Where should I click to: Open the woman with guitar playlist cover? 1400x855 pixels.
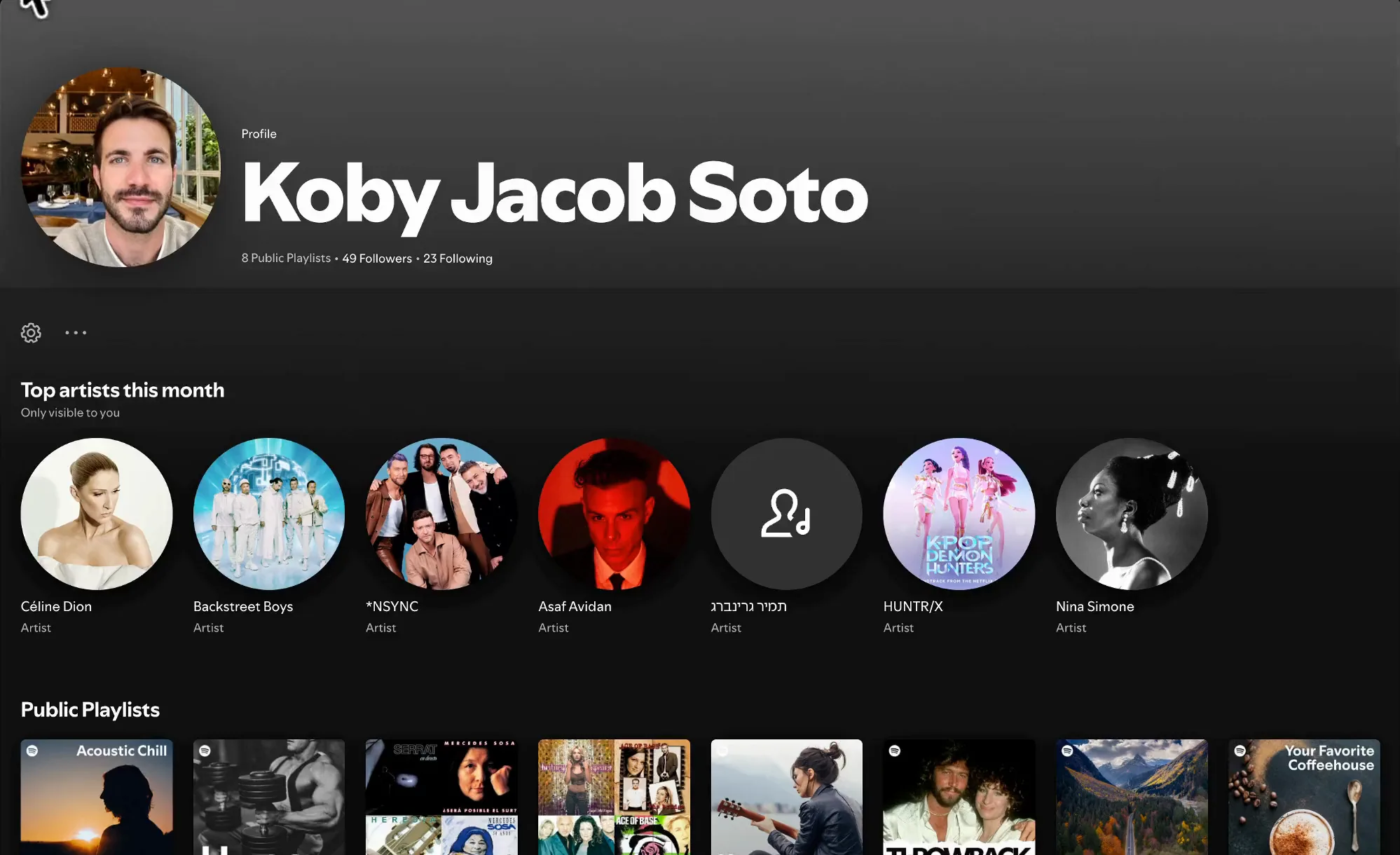(x=786, y=798)
